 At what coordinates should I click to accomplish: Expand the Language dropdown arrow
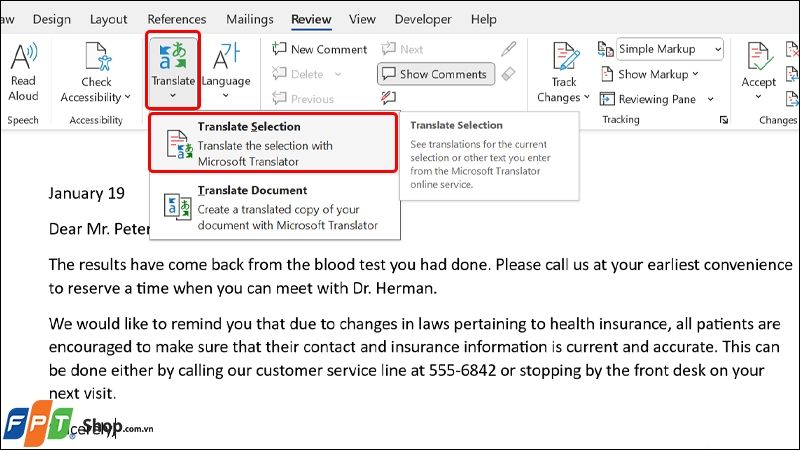click(226, 96)
